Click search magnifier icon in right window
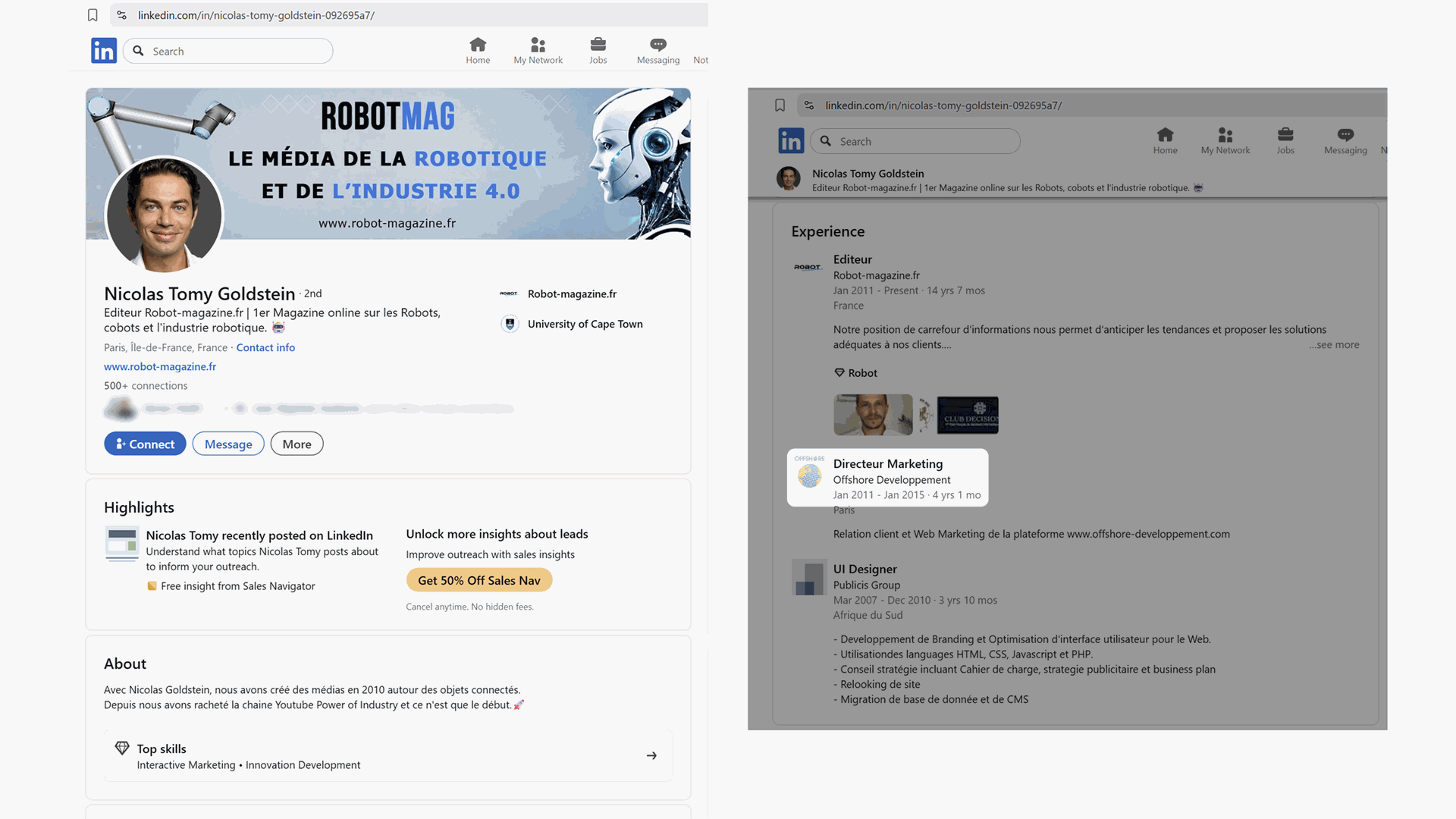Screen dimensions: 1456x819 826,141
